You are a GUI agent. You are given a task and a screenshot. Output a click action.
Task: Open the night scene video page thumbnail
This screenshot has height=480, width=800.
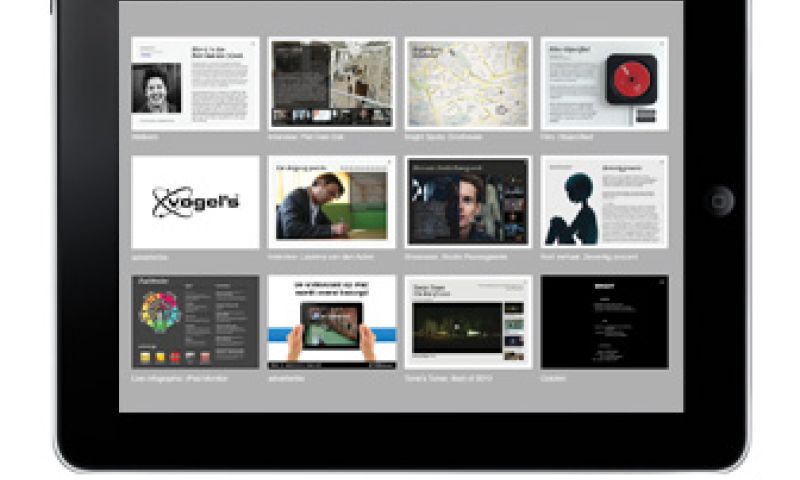(468, 322)
